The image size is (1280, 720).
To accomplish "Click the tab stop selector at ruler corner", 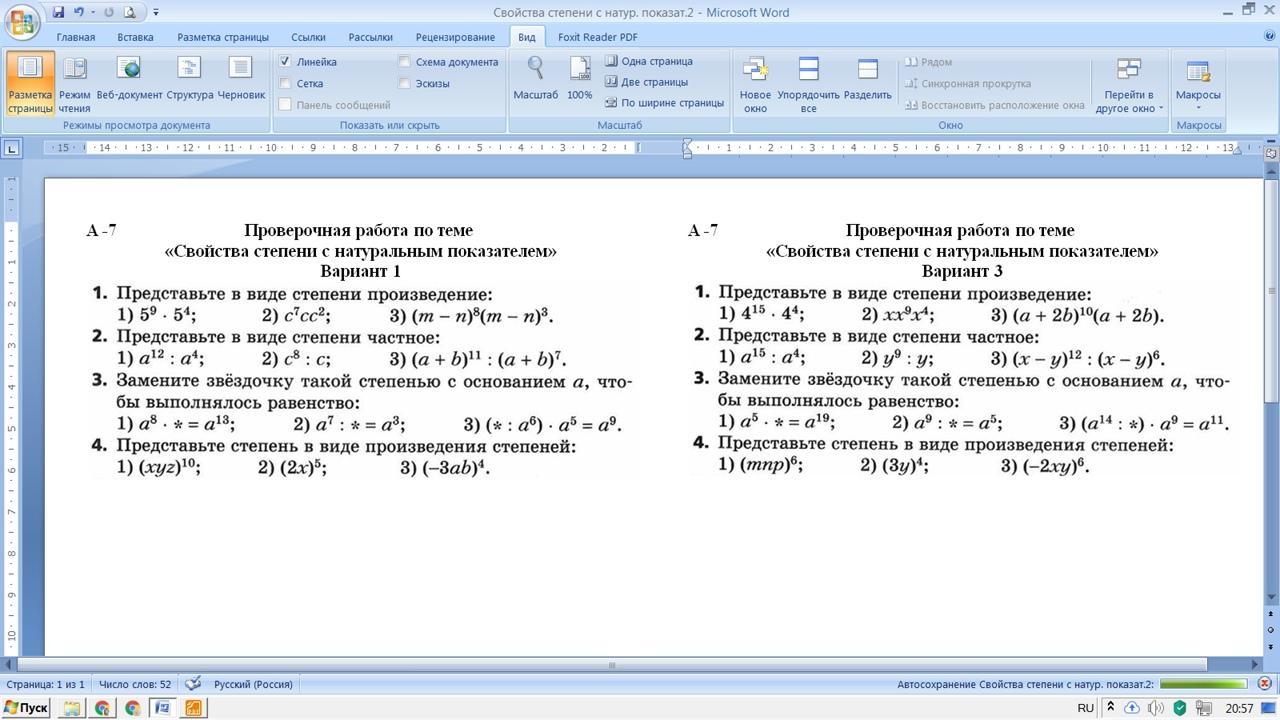I will tap(11, 148).
